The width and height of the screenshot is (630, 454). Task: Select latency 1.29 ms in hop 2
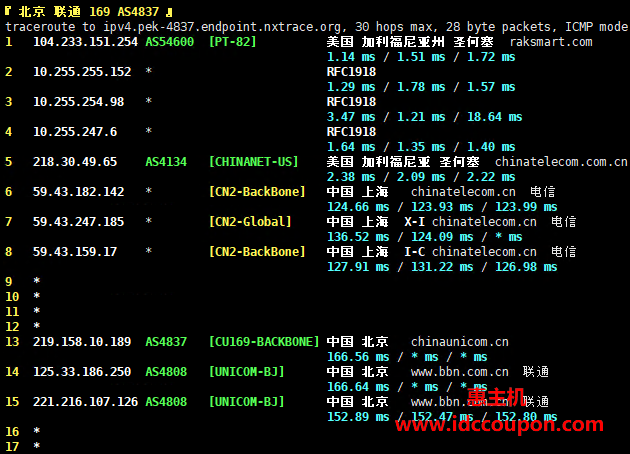coord(351,87)
